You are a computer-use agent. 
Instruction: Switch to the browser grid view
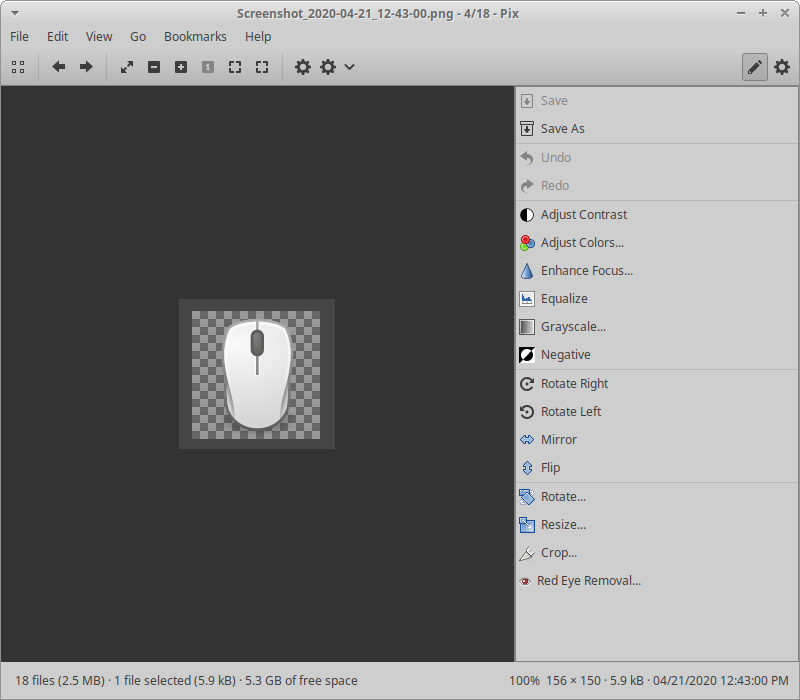click(x=18, y=67)
